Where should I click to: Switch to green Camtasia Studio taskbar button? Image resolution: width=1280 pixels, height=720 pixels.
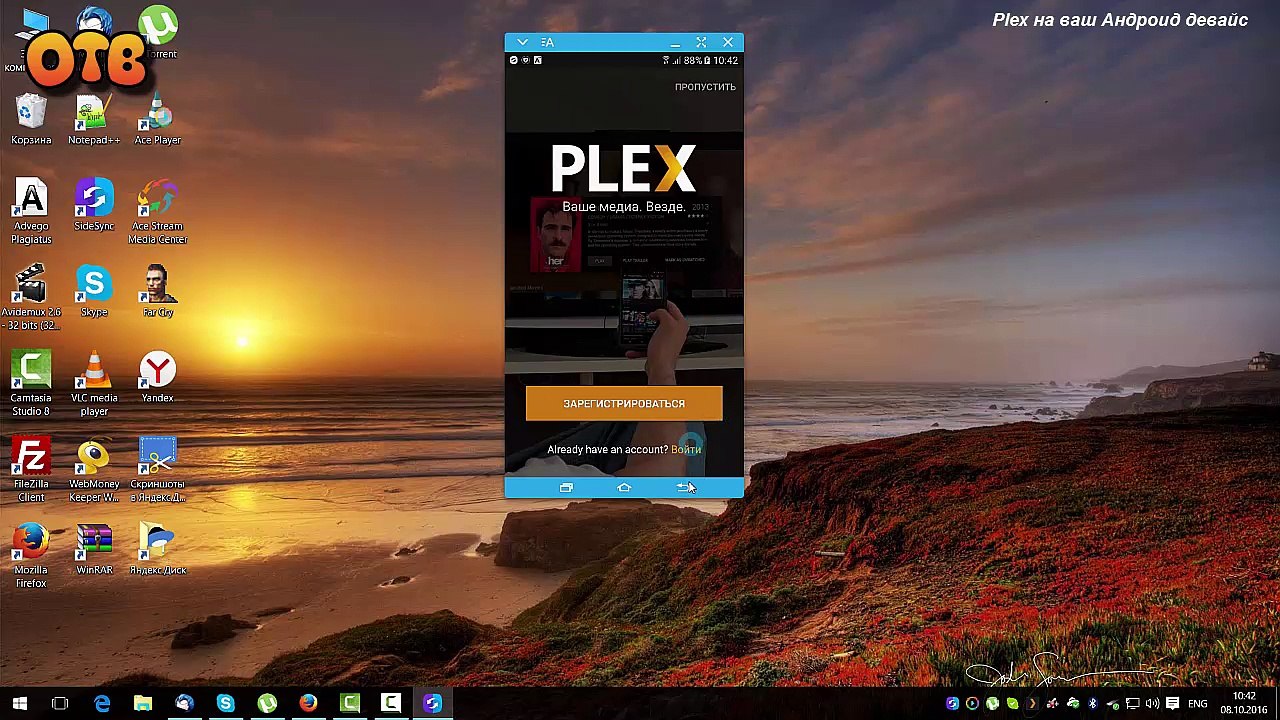(x=349, y=704)
